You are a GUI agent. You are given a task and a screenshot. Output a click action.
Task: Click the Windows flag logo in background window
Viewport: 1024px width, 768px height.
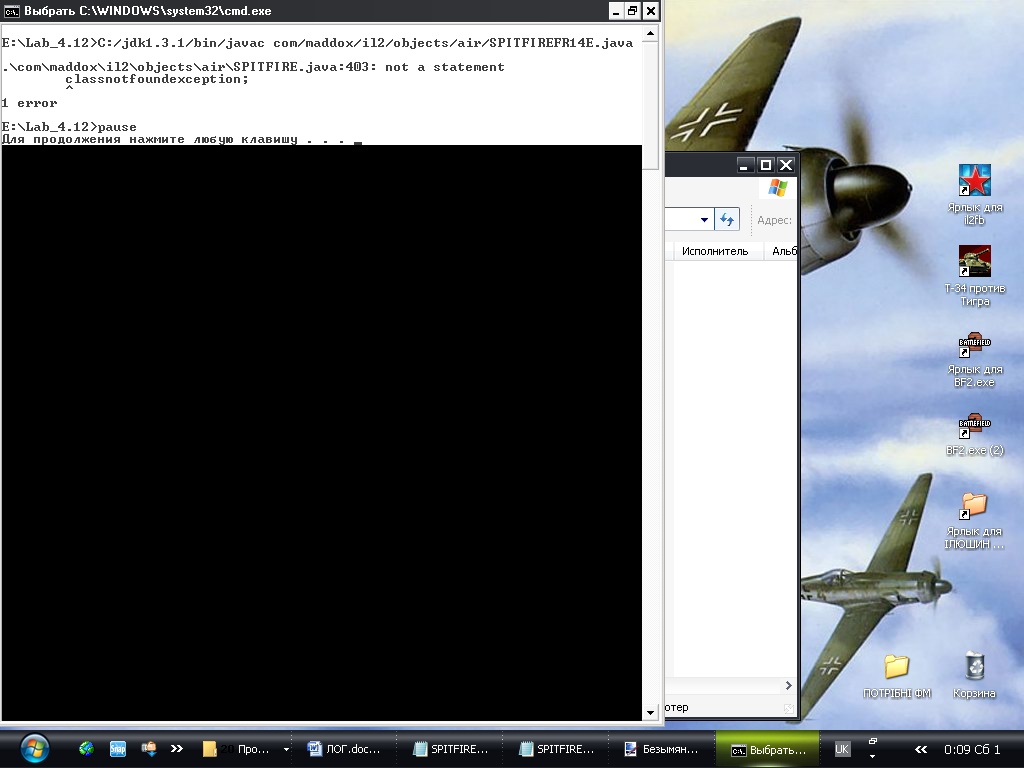pos(778,187)
